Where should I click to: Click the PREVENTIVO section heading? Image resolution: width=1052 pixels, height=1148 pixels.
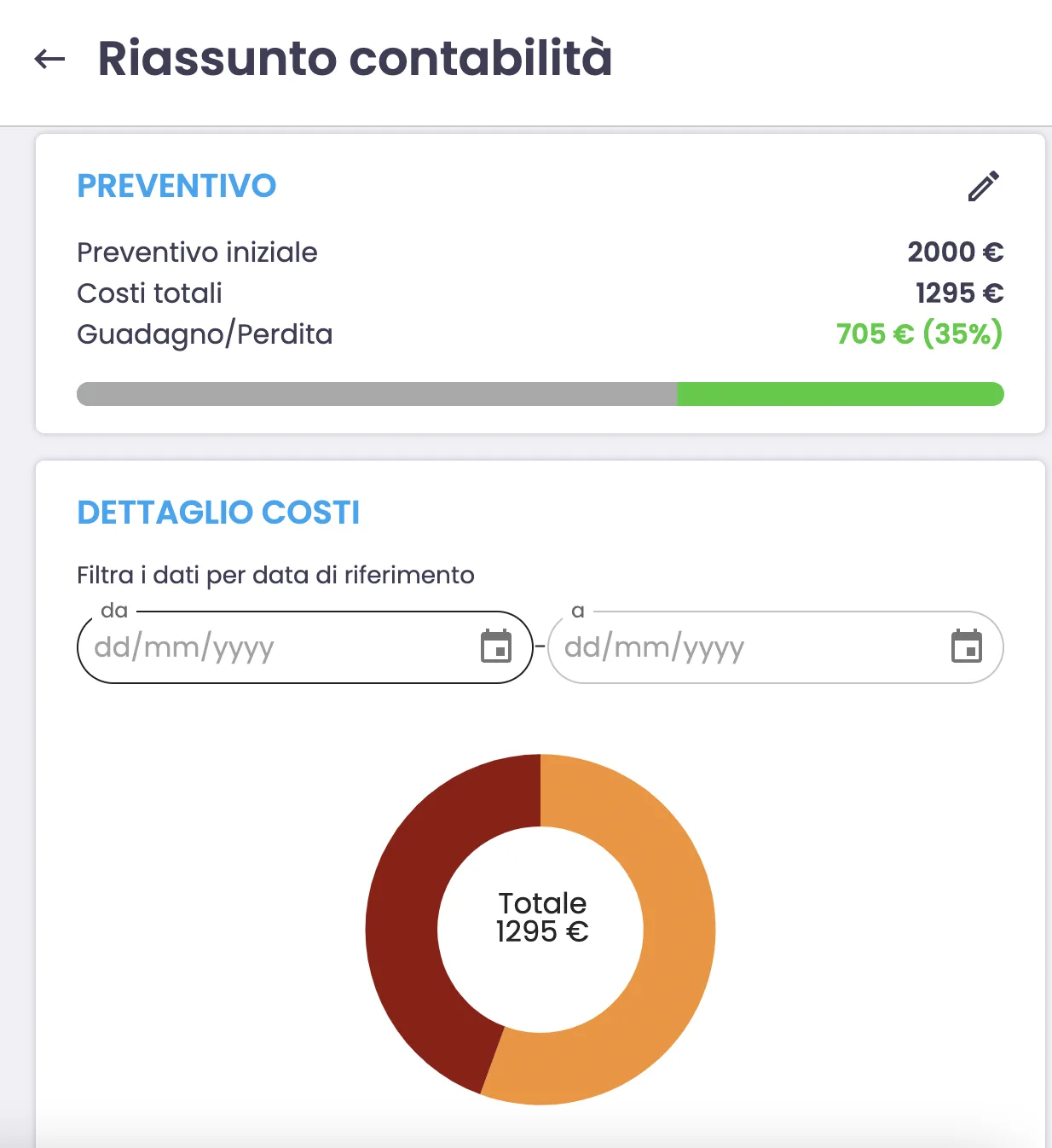[x=176, y=186]
